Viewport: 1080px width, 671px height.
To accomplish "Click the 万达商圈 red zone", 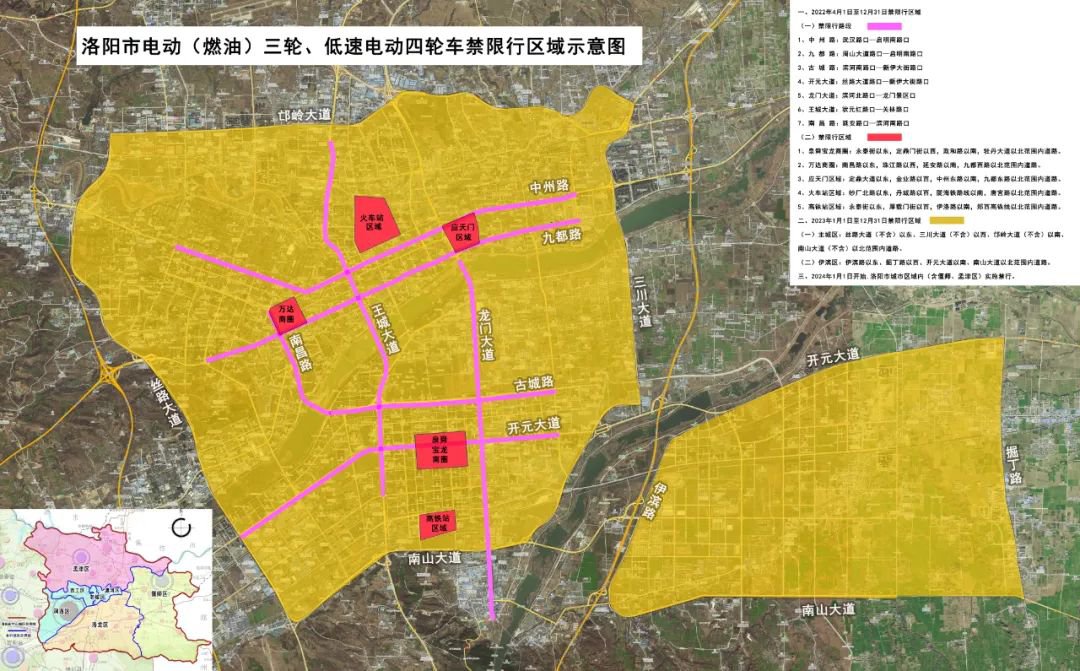I will point(286,316).
